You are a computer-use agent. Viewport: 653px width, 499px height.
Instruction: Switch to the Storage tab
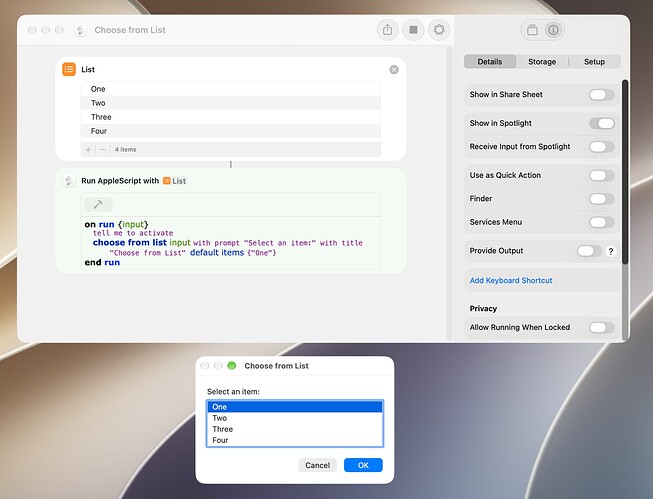(x=542, y=62)
